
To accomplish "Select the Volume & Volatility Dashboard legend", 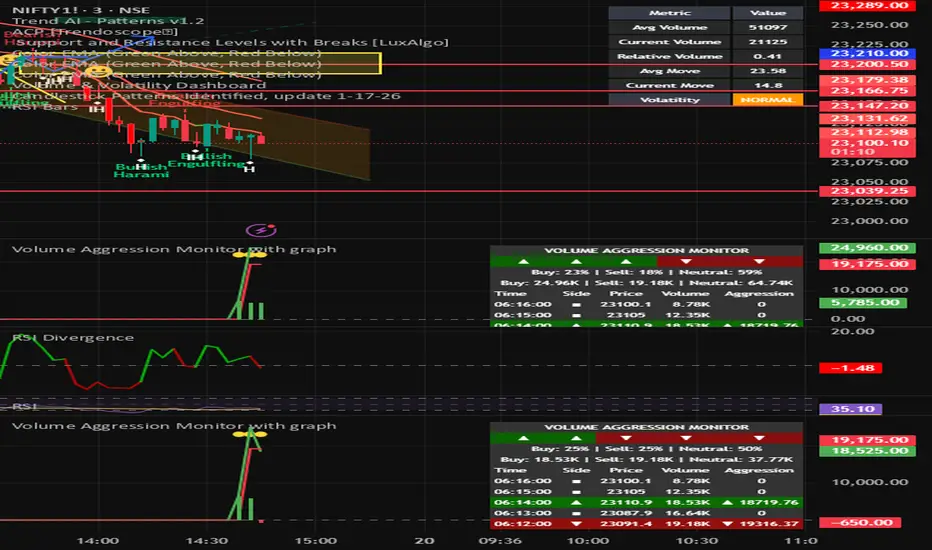I will (x=138, y=85).
